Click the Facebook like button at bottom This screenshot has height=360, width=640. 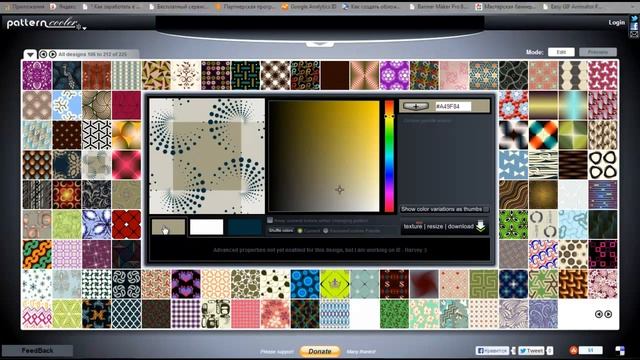492,351
